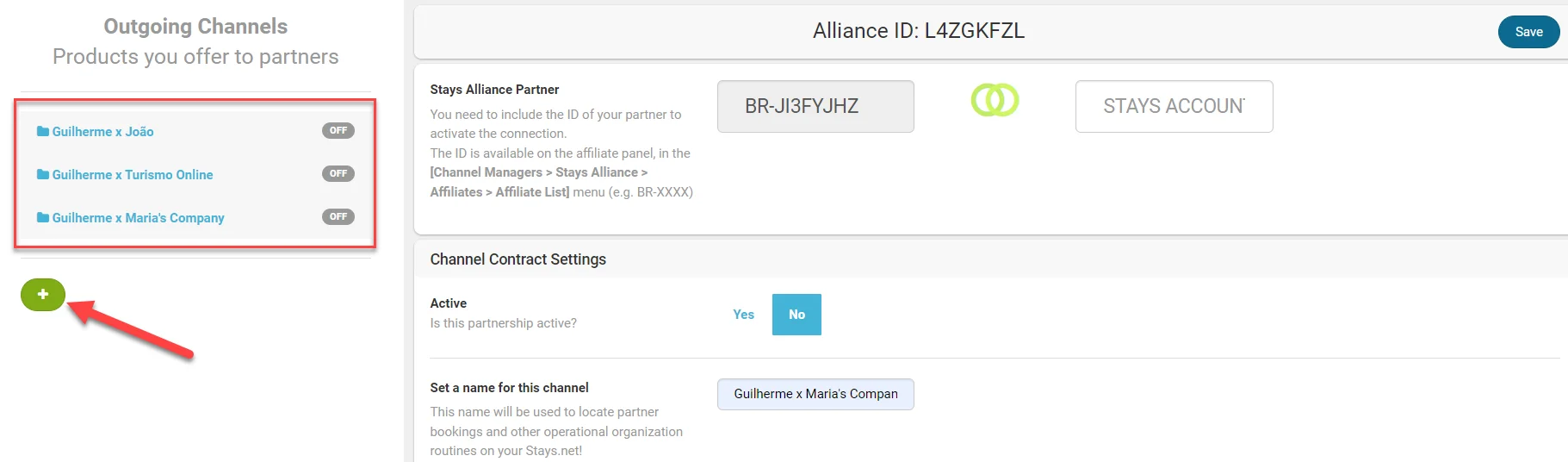Open the Guilherme x João channel
1568x462 pixels.
tap(103, 132)
